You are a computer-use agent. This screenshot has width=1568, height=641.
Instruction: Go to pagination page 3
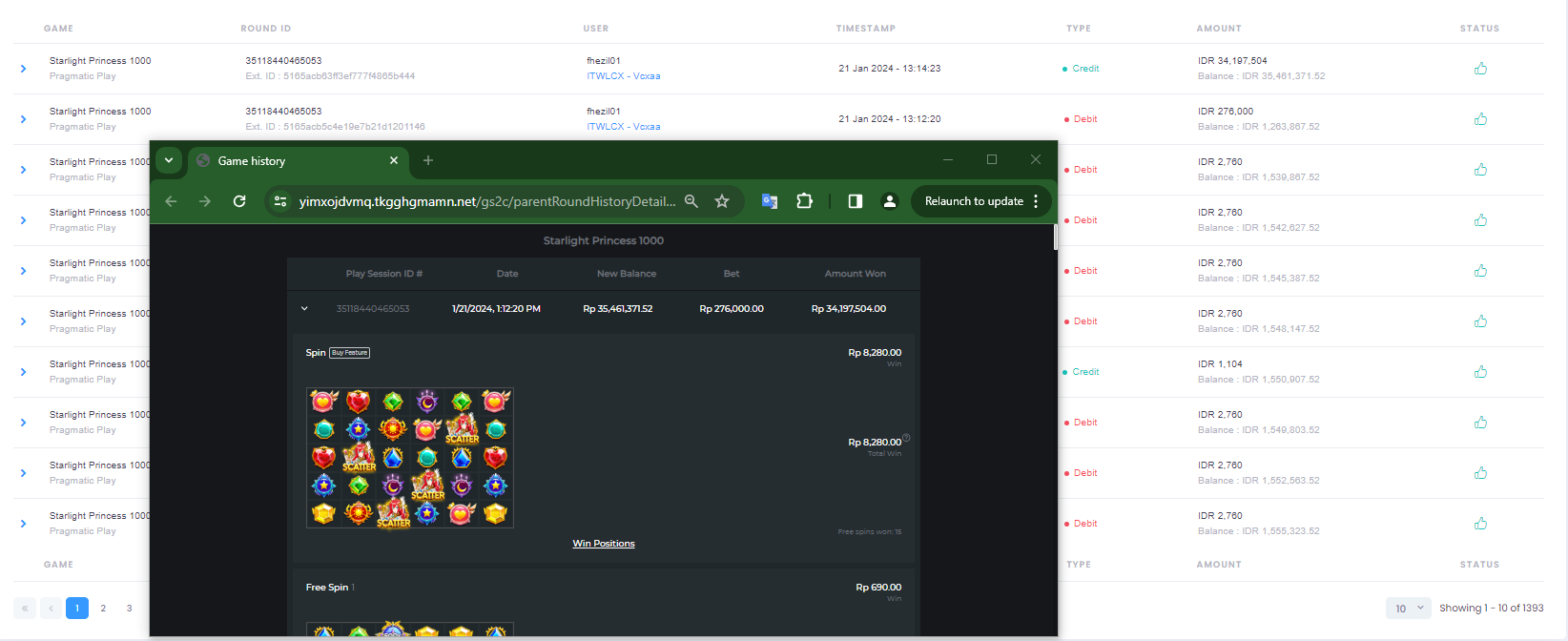click(x=129, y=608)
